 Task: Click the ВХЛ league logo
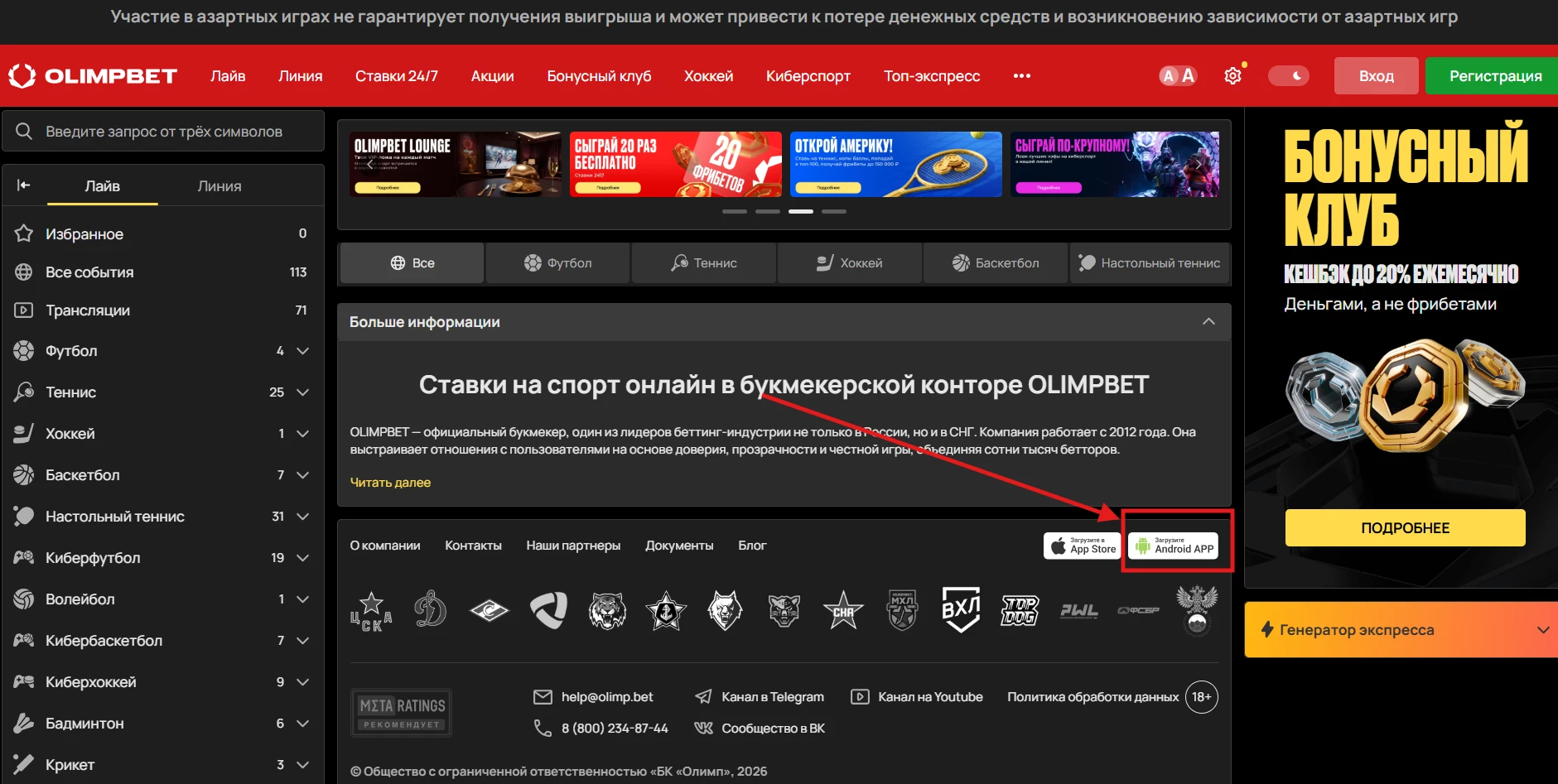[961, 610]
